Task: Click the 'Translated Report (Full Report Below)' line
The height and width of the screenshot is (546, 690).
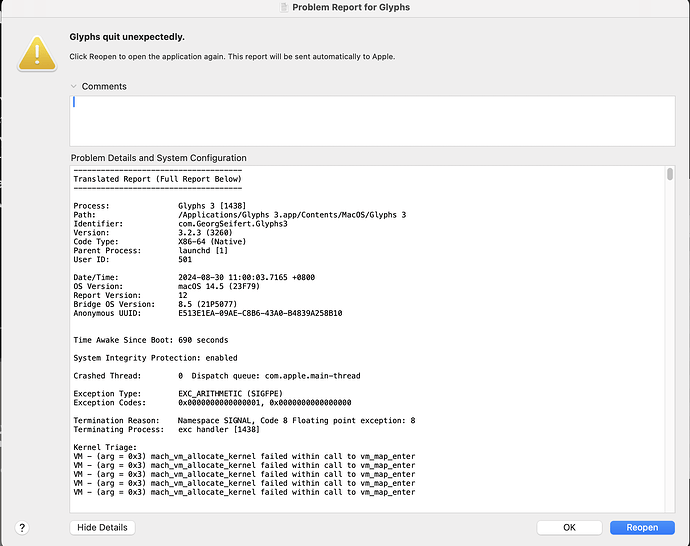Action: click(158, 179)
